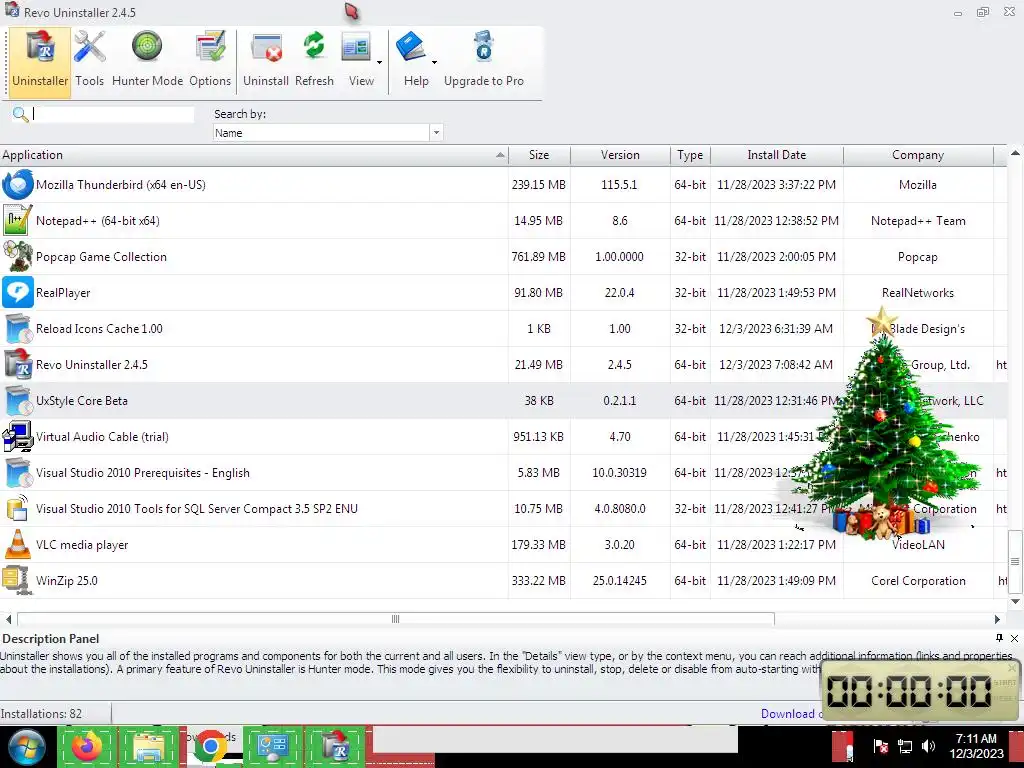The image size is (1024, 768).
Task: Select Revo Uninstaller 2.4.5 list icon
Action: (x=18, y=364)
